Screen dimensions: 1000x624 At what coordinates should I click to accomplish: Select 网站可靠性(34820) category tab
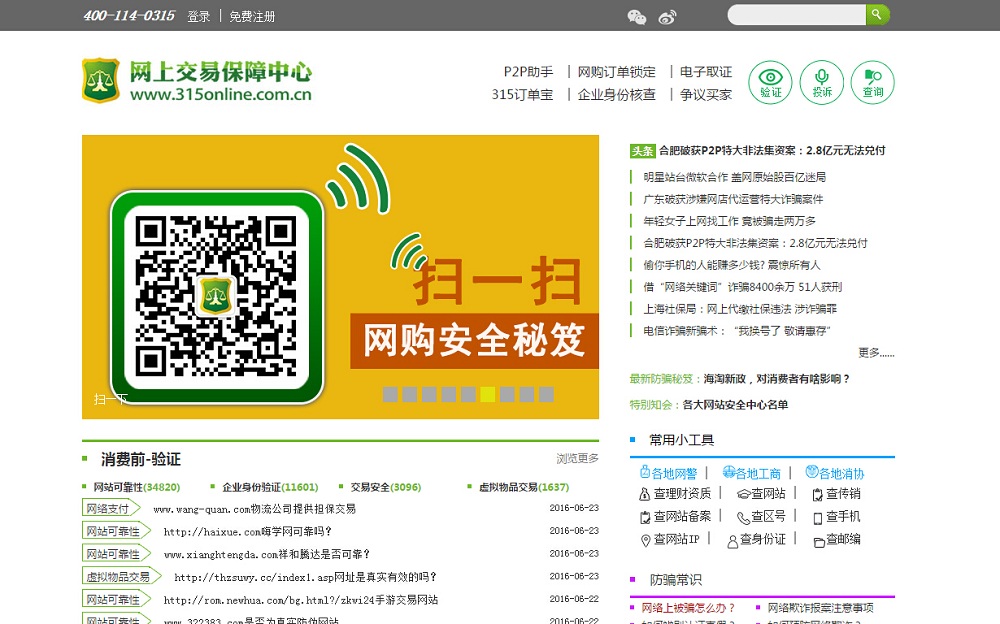tap(136, 487)
